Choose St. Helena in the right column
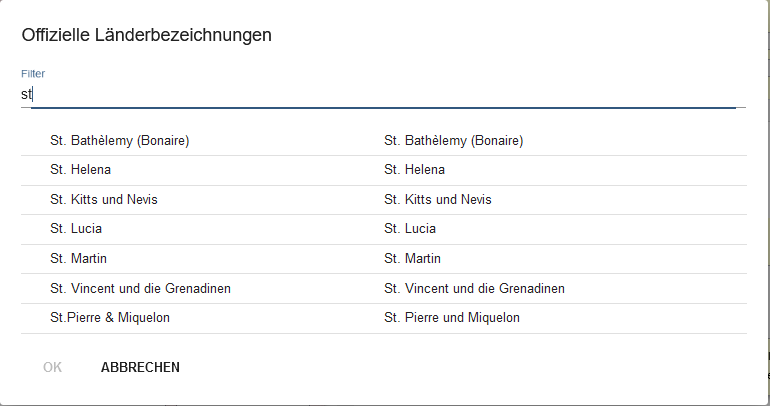 tap(414, 170)
